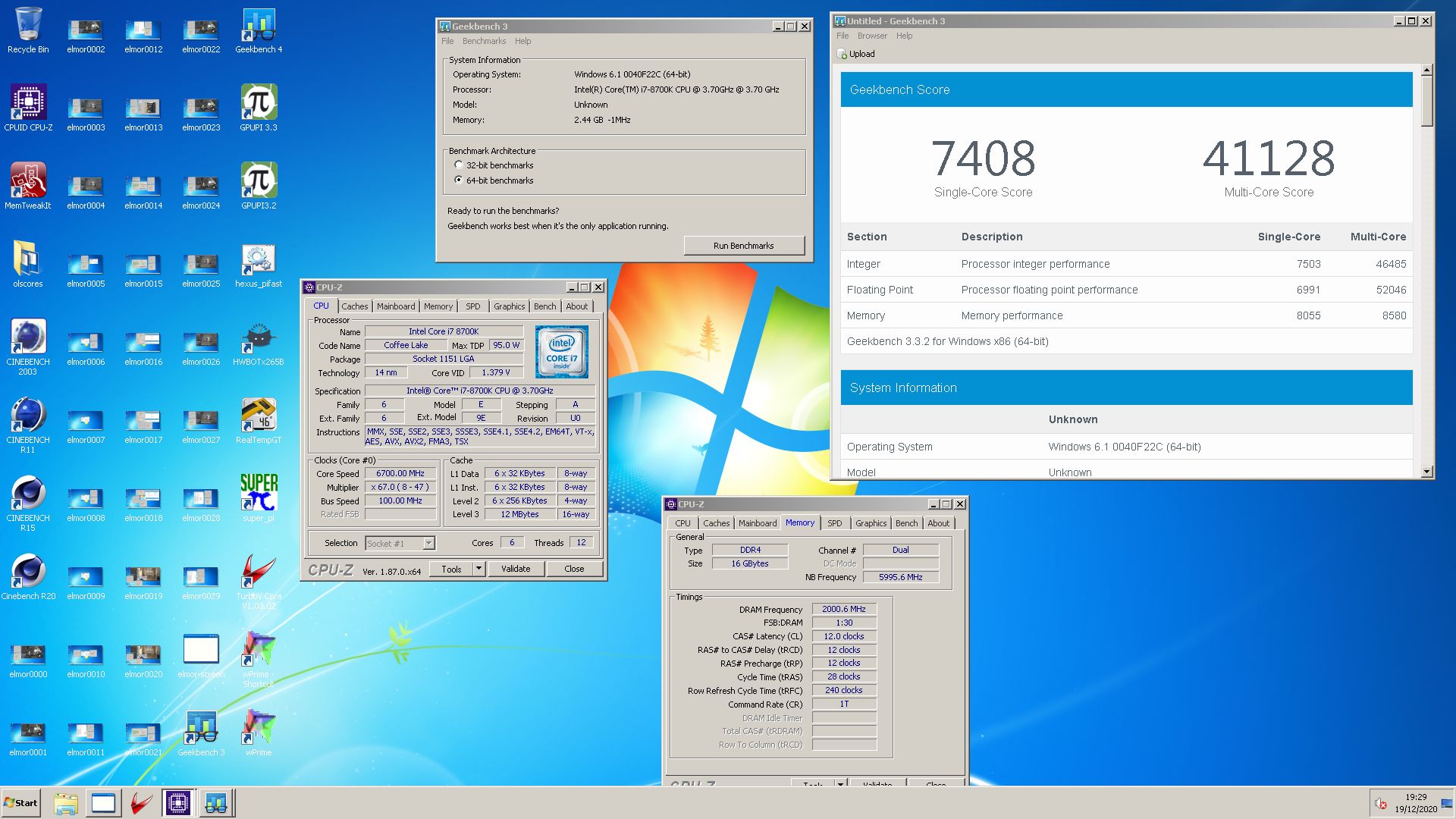Image resolution: width=1456 pixels, height=819 pixels.
Task: Open the elmor0027 image file
Action: [201, 426]
